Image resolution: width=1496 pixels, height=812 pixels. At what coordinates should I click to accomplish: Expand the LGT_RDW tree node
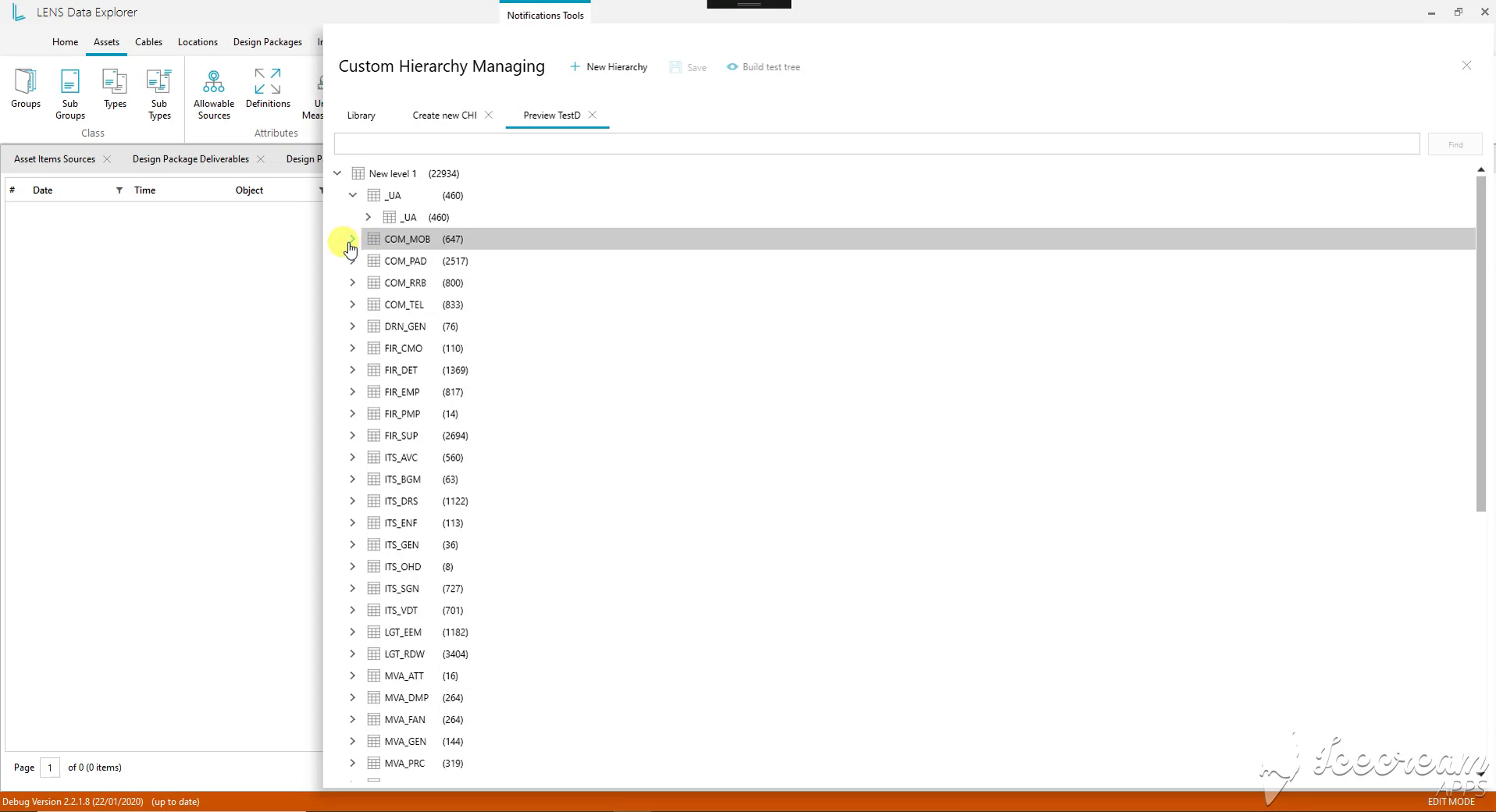click(353, 654)
